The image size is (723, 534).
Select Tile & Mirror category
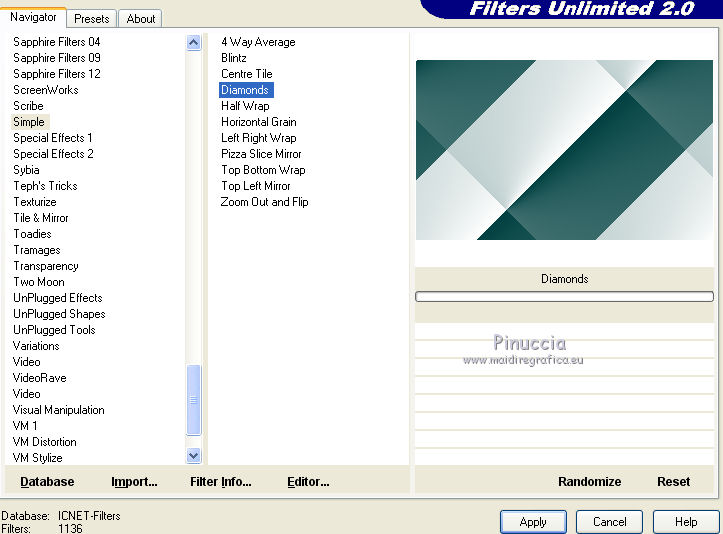click(41, 218)
